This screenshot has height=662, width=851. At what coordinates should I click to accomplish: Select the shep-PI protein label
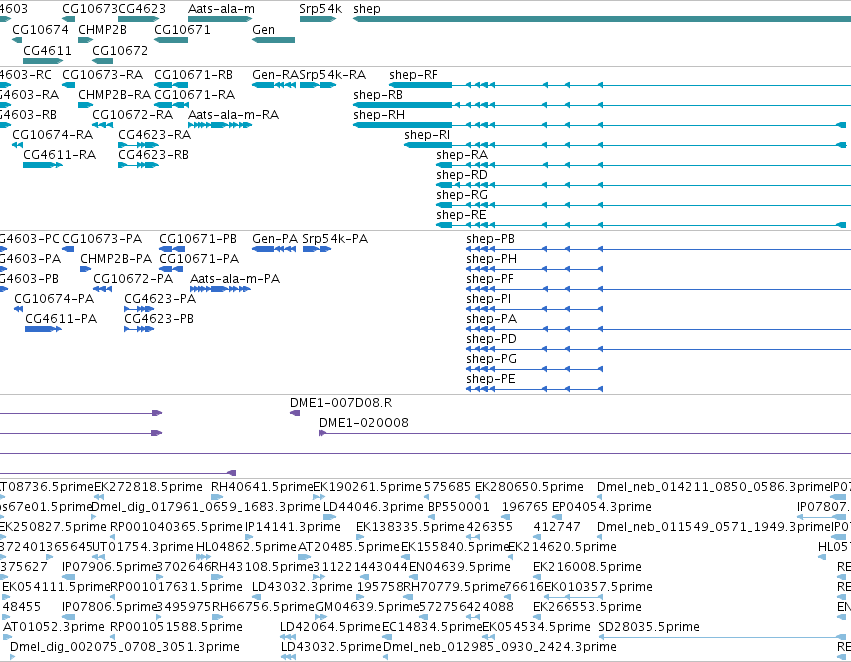(488, 300)
